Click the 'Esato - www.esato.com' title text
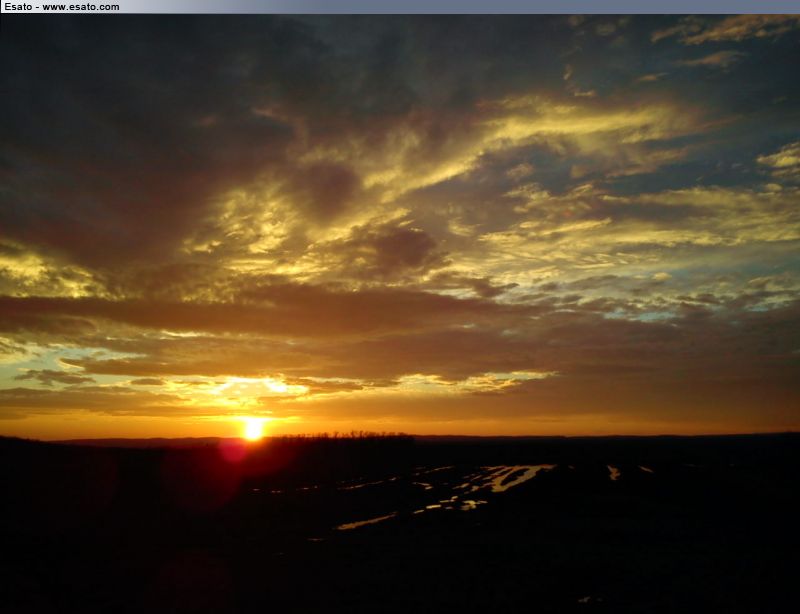This screenshot has width=800, height=614. (x=62, y=7)
